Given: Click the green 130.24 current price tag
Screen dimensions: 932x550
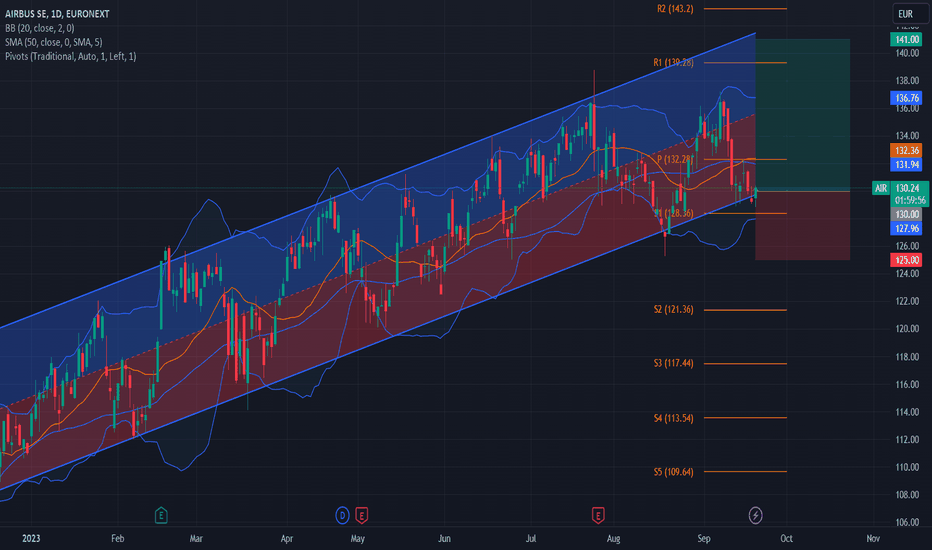Looking at the screenshot, I should (x=909, y=188).
